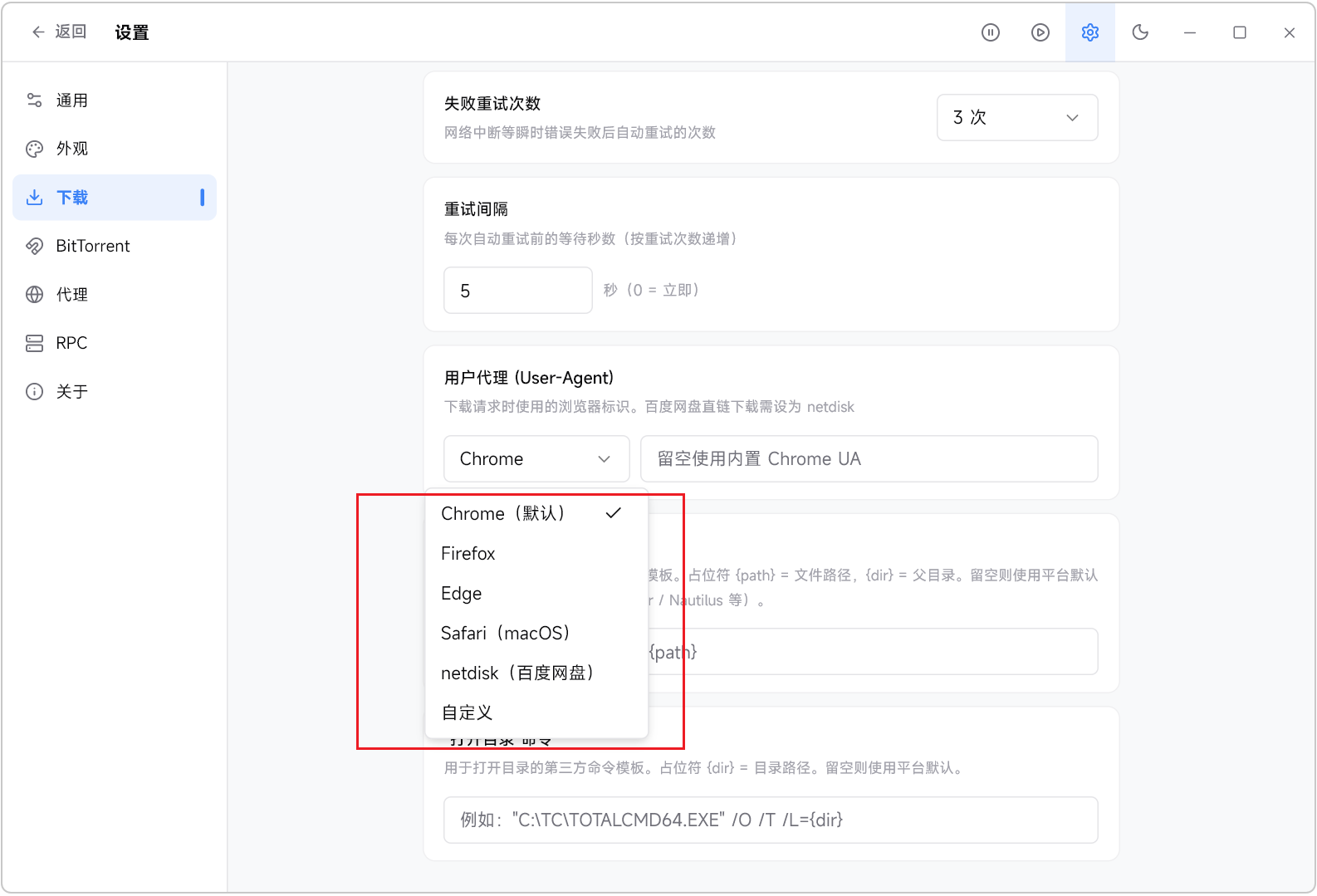The image size is (1317, 896).
Task: Select Chrome（默认） from the list
Action: click(x=536, y=513)
